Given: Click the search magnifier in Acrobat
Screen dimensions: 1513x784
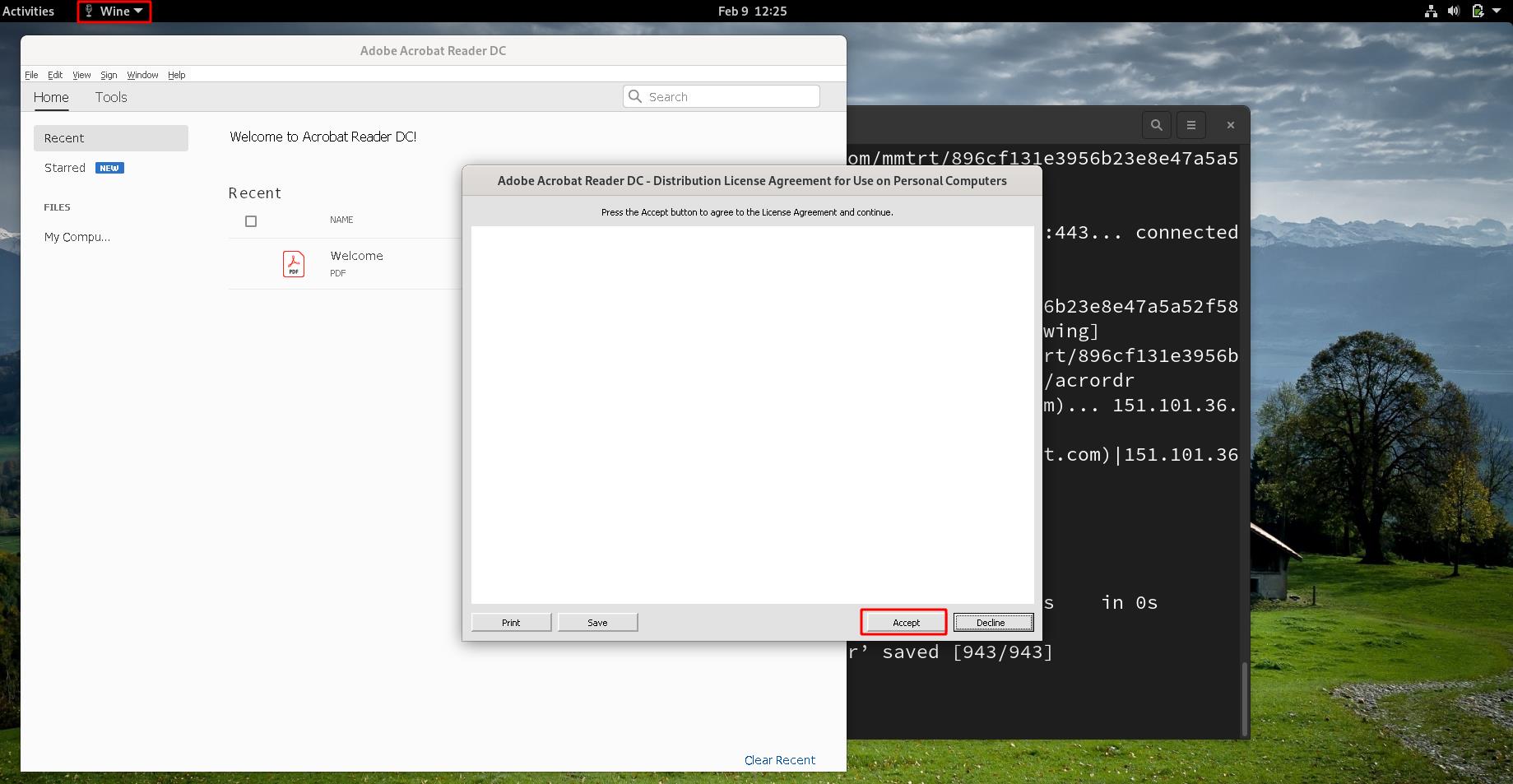Looking at the screenshot, I should [635, 96].
